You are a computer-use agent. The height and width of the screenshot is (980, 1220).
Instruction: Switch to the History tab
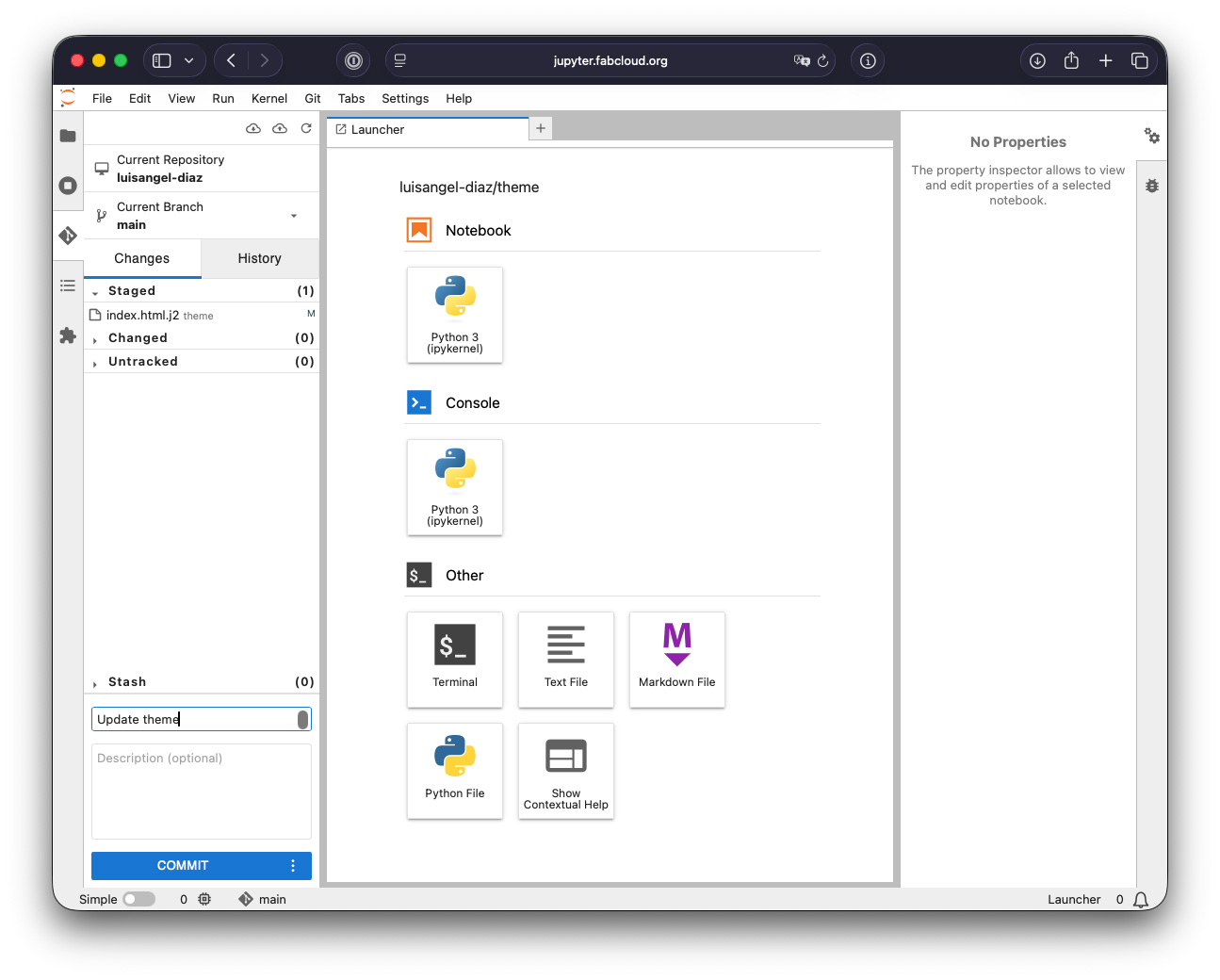coord(259,258)
